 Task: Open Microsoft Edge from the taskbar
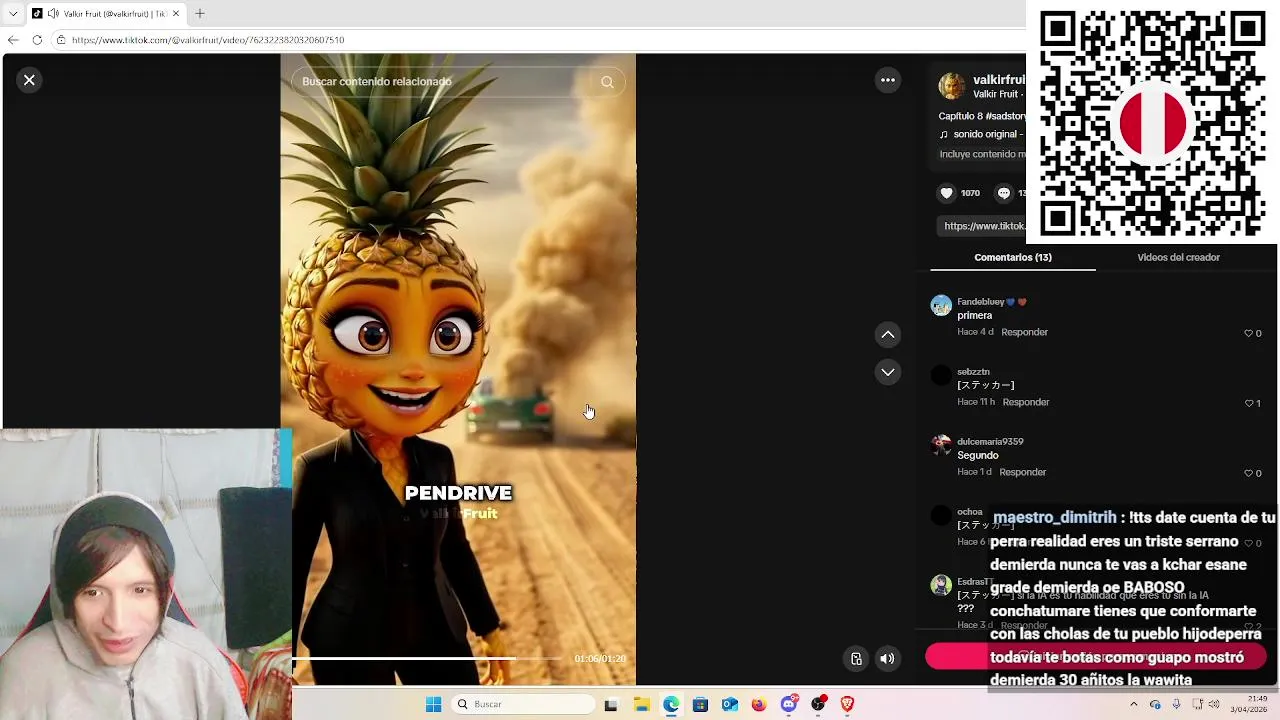click(x=671, y=704)
